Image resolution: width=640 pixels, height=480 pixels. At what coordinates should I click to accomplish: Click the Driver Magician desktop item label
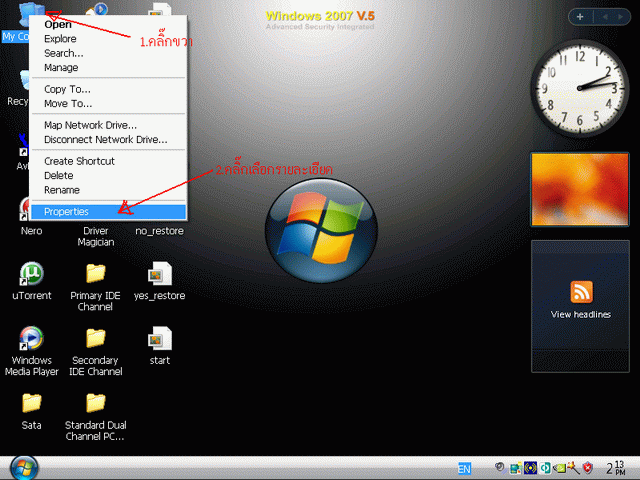click(96, 236)
